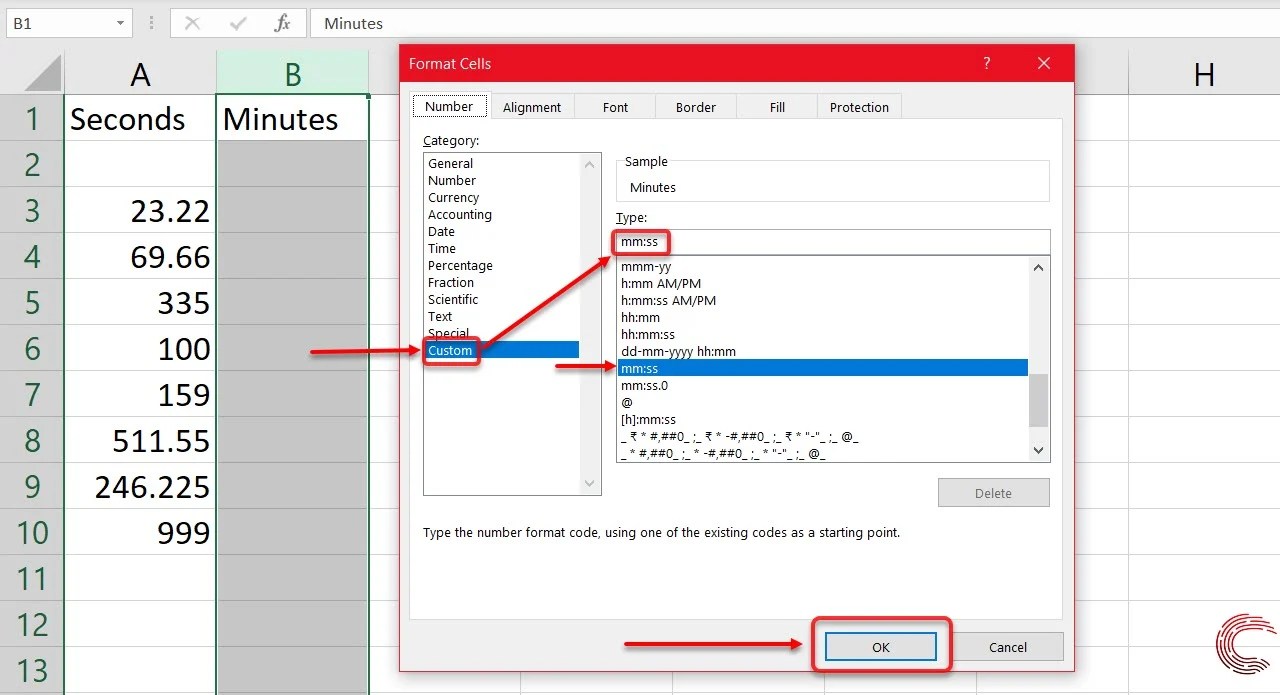Click the Delete button

[993, 492]
